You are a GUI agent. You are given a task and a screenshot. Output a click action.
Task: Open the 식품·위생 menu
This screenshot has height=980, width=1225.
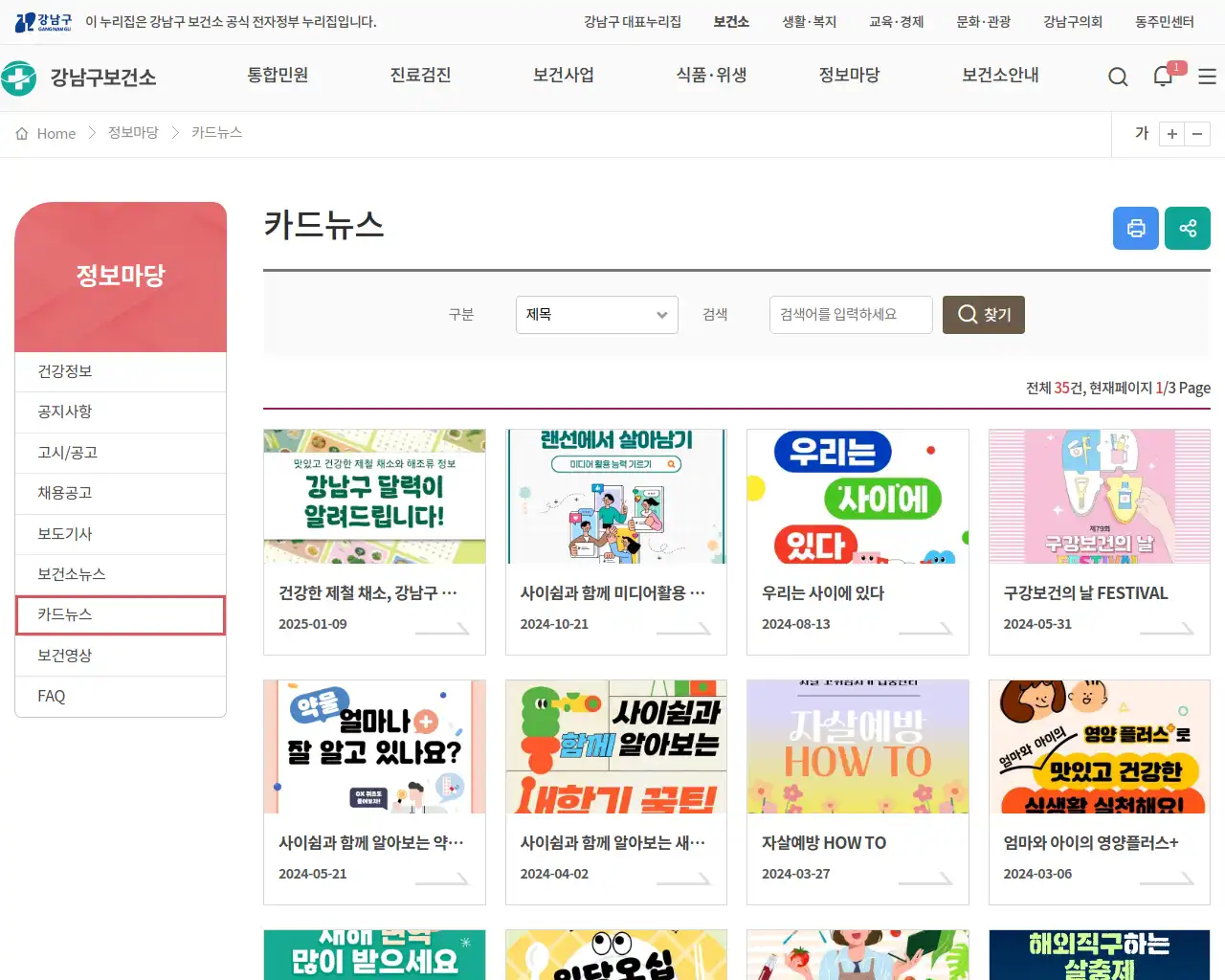pyautogui.click(x=711, y=76)
